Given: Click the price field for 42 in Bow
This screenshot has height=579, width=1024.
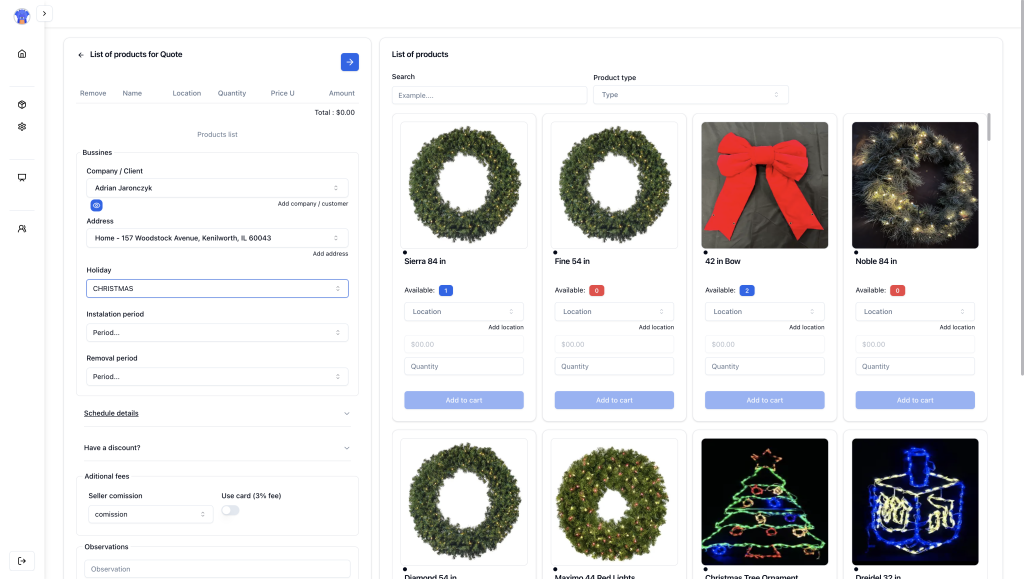Looking at the screenshot, I should (765, 344).
